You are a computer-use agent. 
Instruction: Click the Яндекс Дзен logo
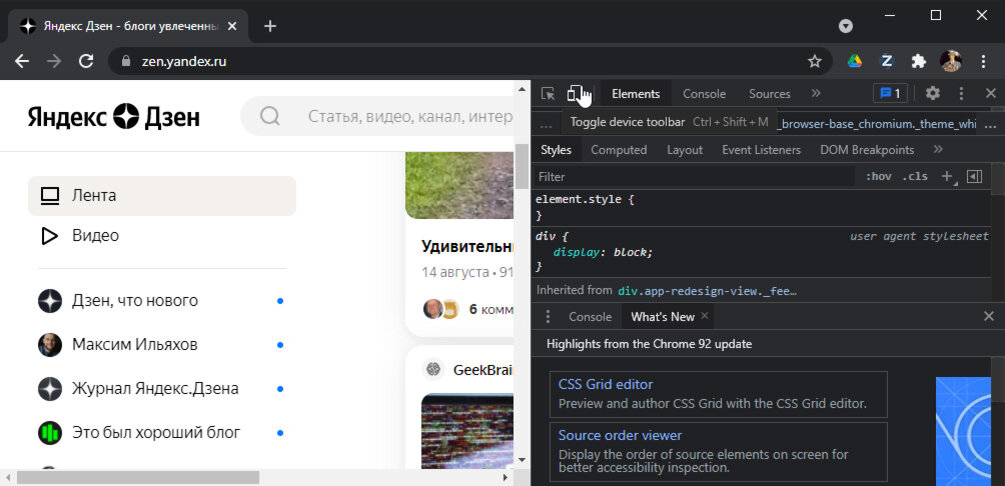click(x=113, y=117)
